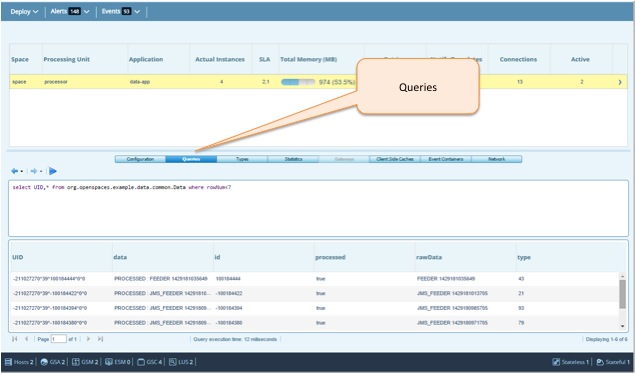This screenshot has height=374, width=636.
Task: Click the Hosts status bar icon
Action: 9,362
